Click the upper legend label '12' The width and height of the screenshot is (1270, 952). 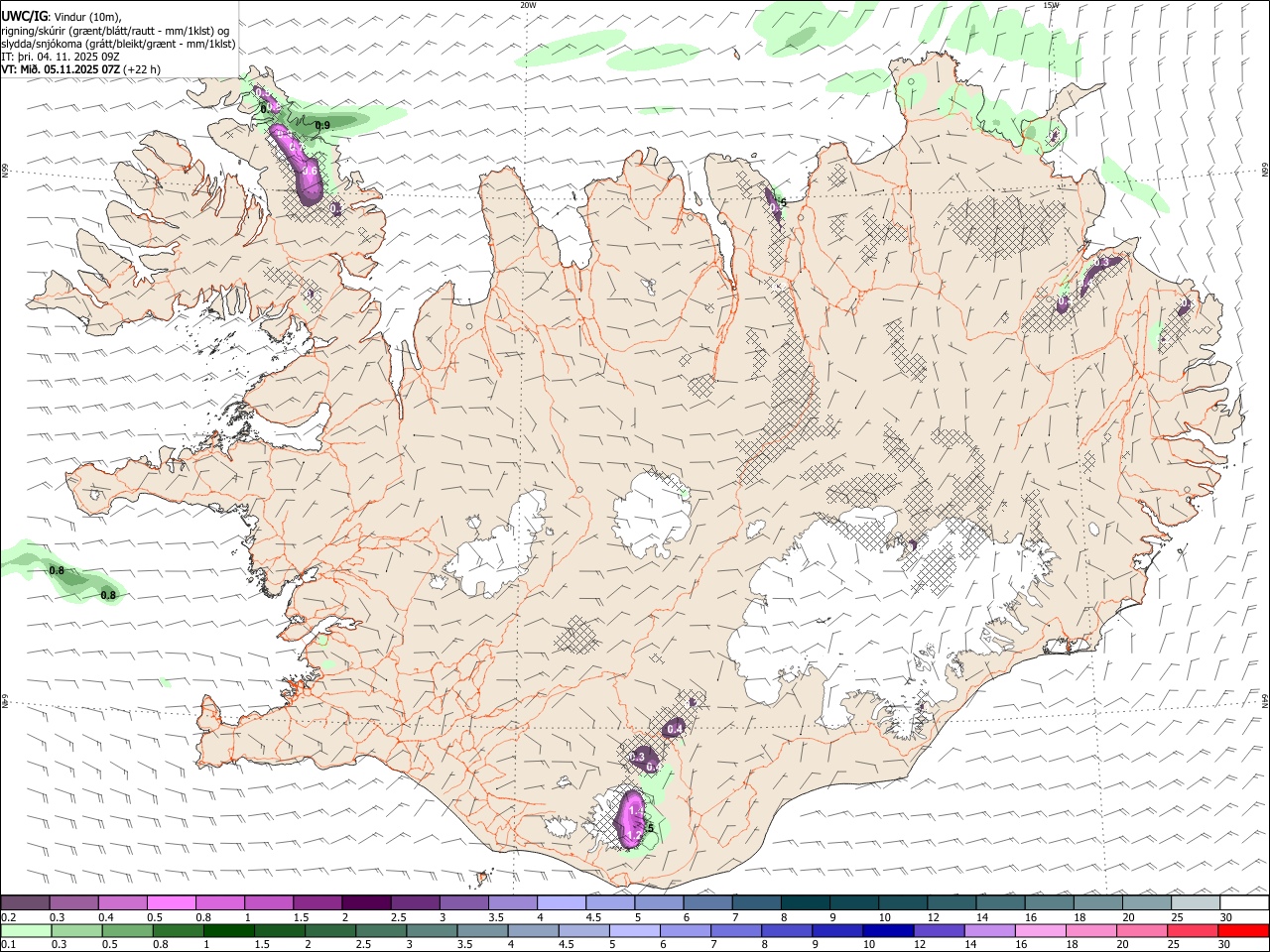coord(934,917)
